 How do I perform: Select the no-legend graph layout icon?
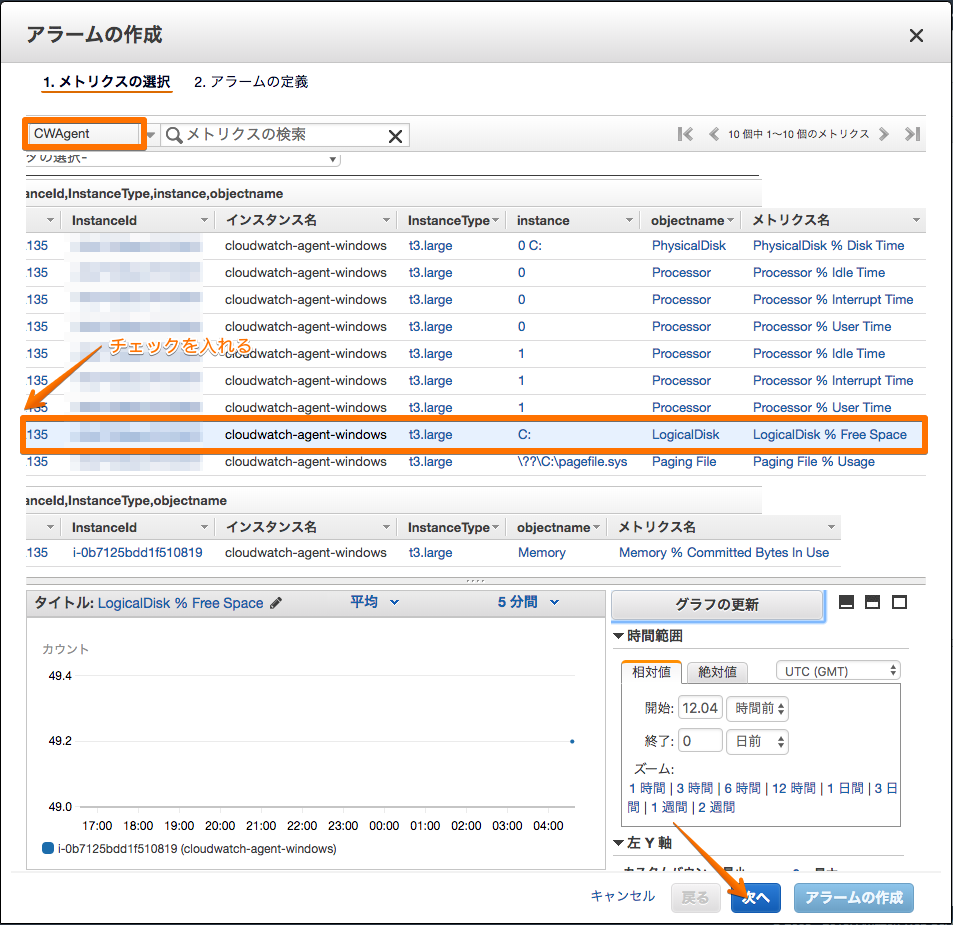coord(899,601)
